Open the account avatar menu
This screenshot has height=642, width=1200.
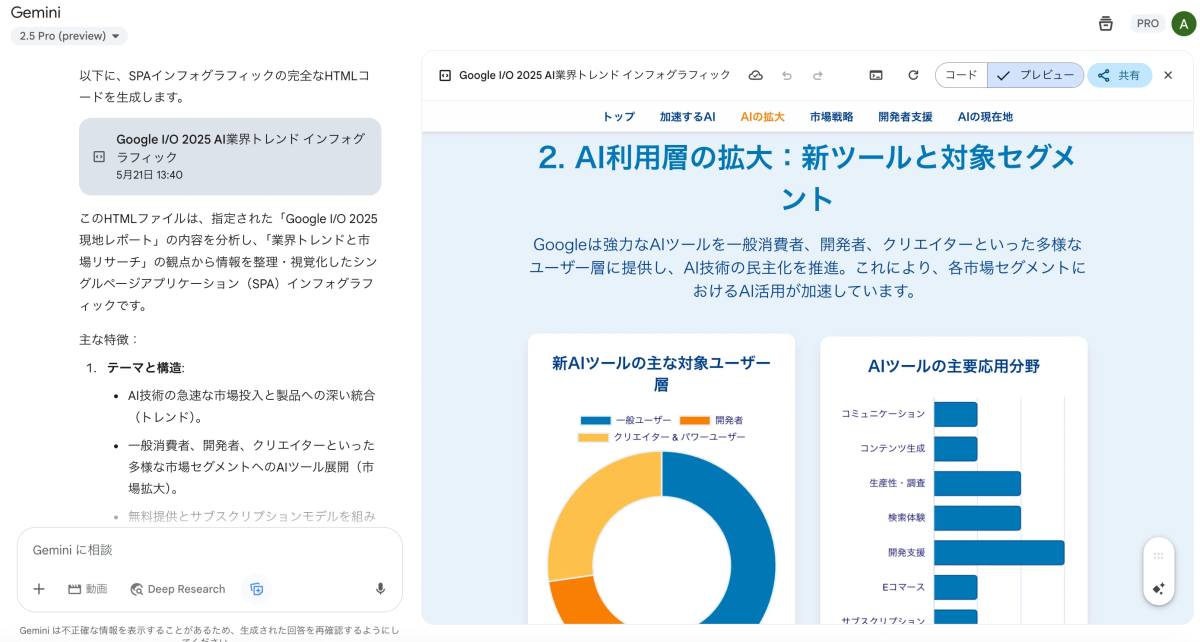[x=1182, y=23]
